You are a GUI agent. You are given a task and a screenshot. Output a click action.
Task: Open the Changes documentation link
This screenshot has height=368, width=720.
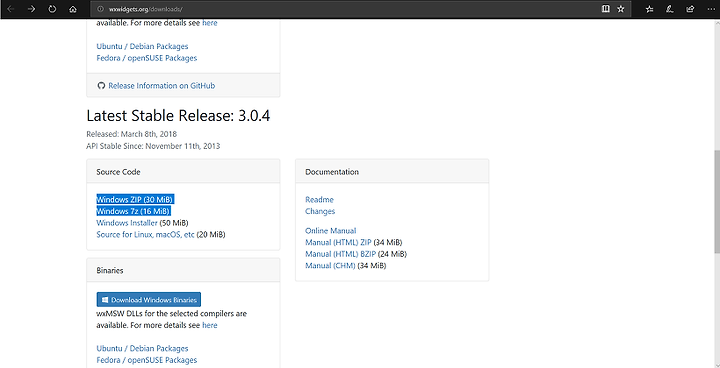pyautogui.click(x=320, y=211)
